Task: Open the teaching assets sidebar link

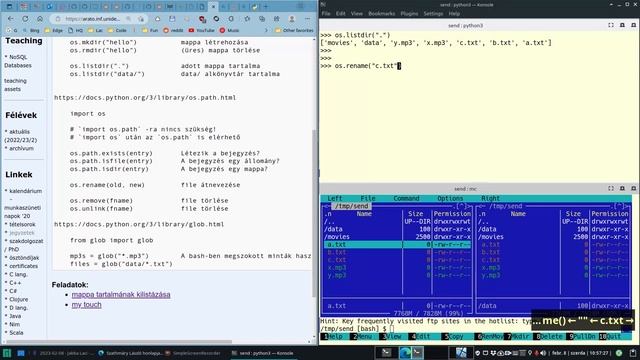Action: (15, 85)
